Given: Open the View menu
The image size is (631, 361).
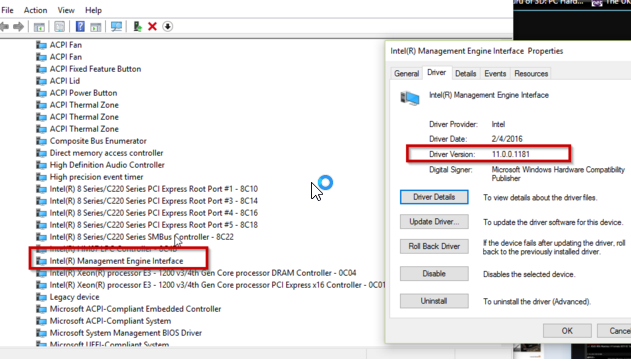Looking at the screenshot, I should coord(66,10).
